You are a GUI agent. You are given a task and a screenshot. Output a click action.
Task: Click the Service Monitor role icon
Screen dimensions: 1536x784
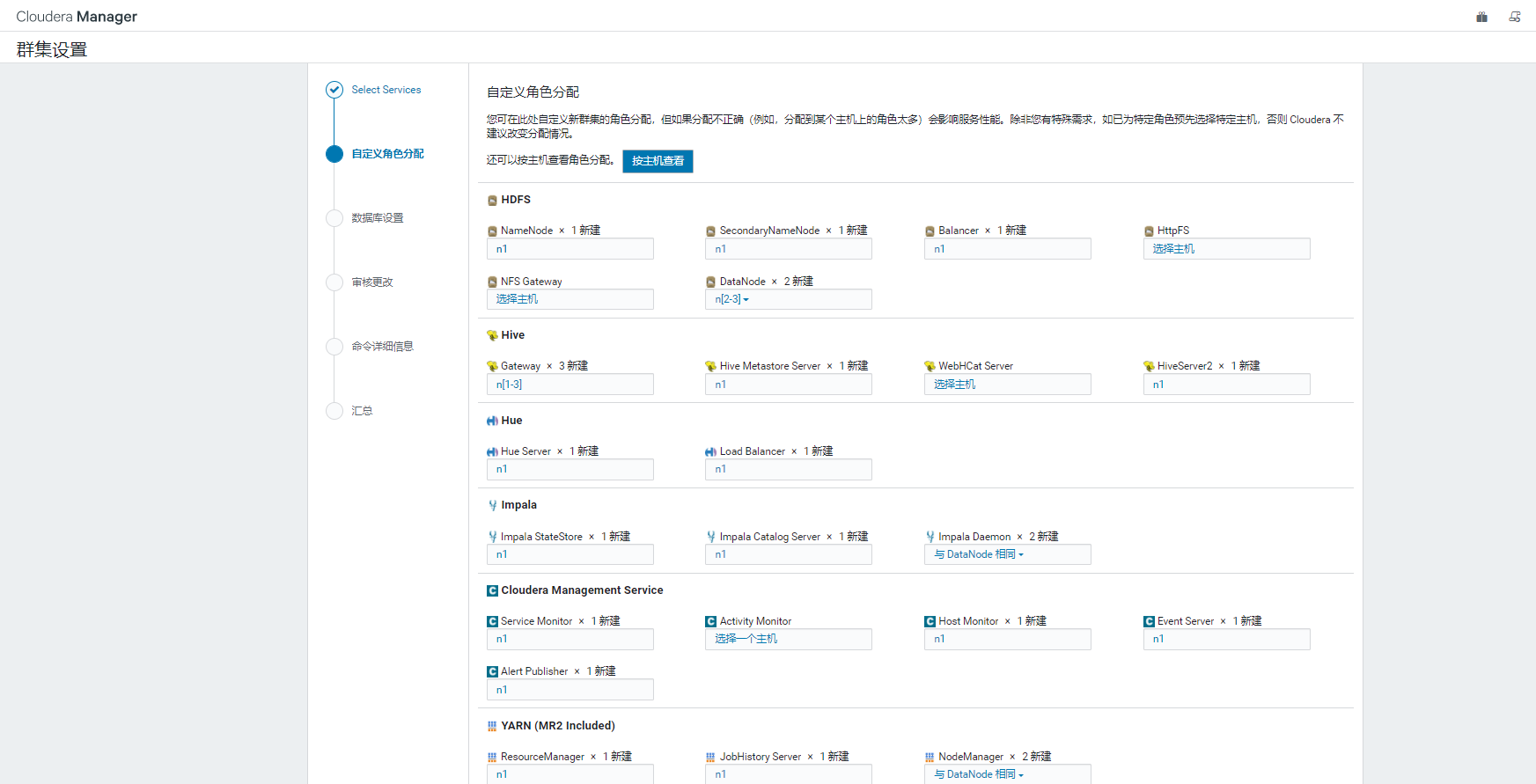click(x=492, y=621)
